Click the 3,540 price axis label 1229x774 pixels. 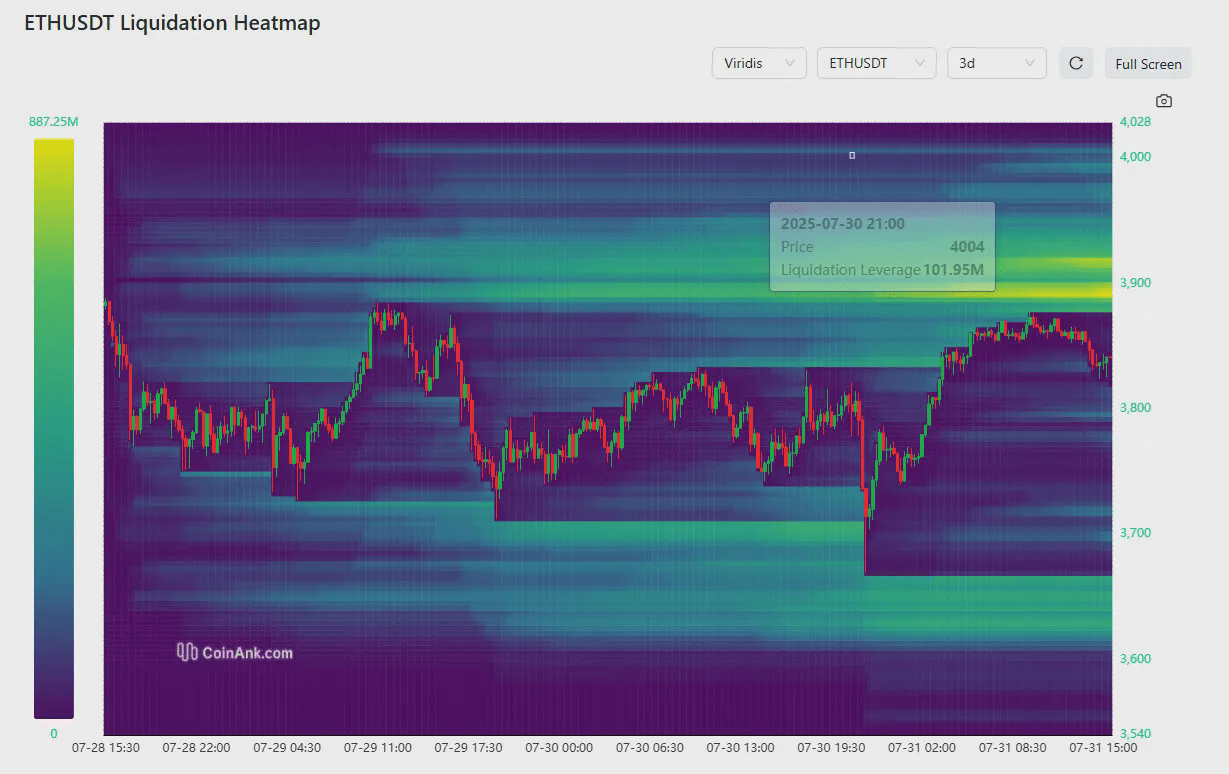[x=1135, y=734]
